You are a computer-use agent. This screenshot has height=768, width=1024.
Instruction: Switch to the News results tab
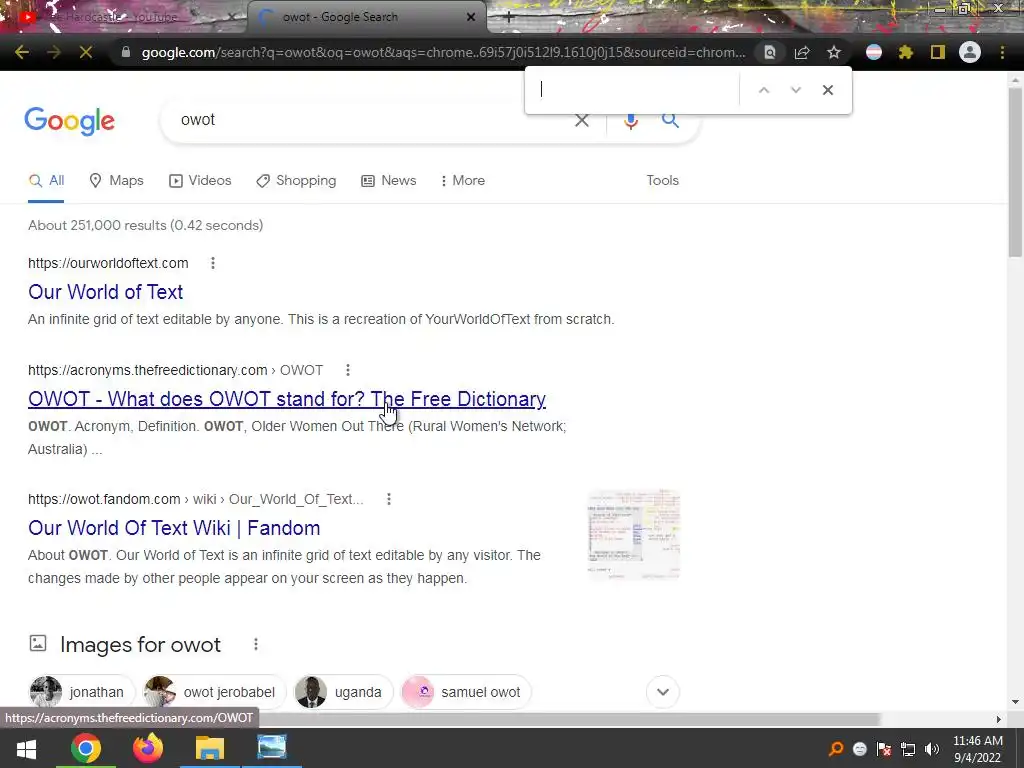pos(389,181)
